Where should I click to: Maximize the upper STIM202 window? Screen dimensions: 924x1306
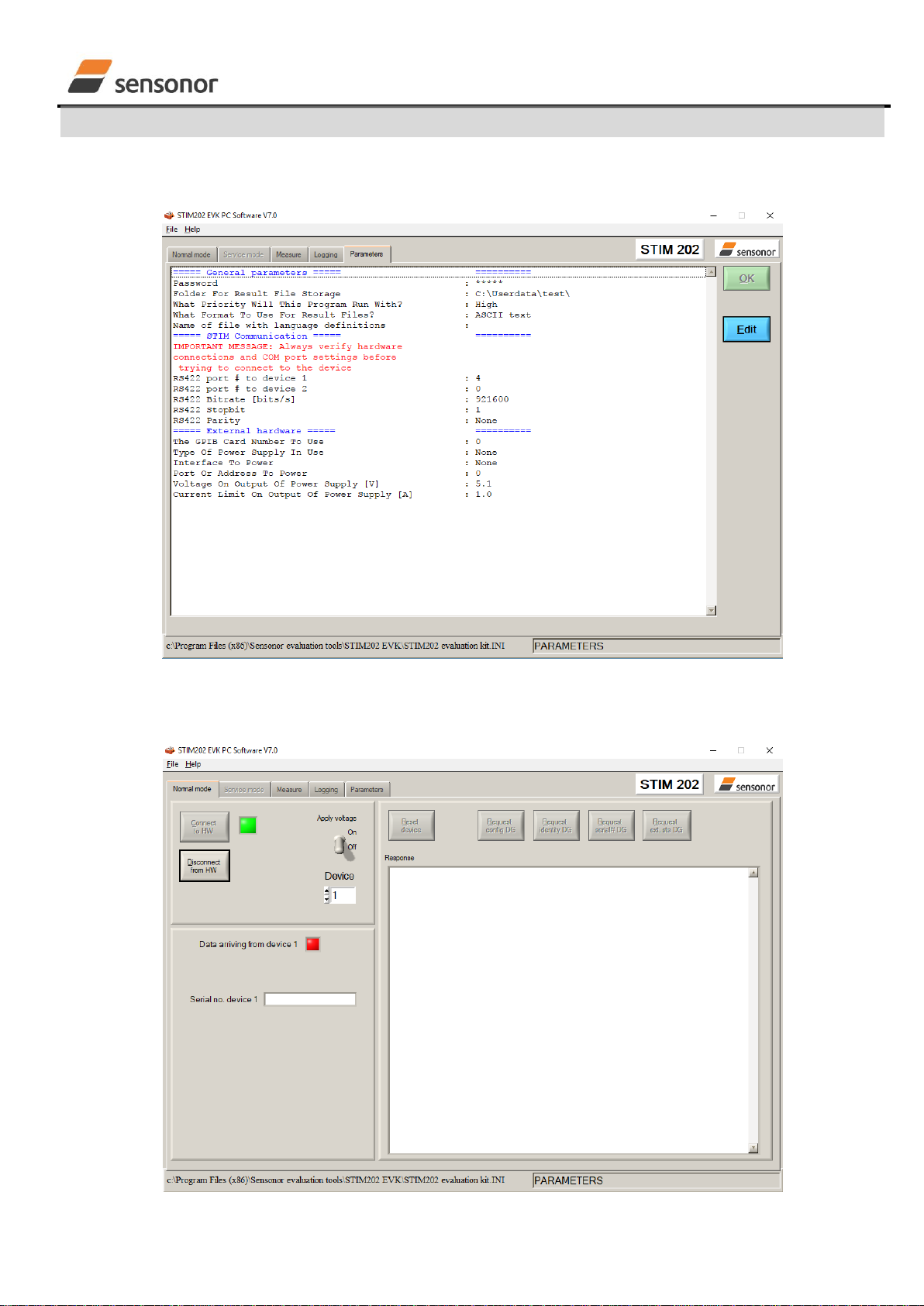(x=741, y=215)
